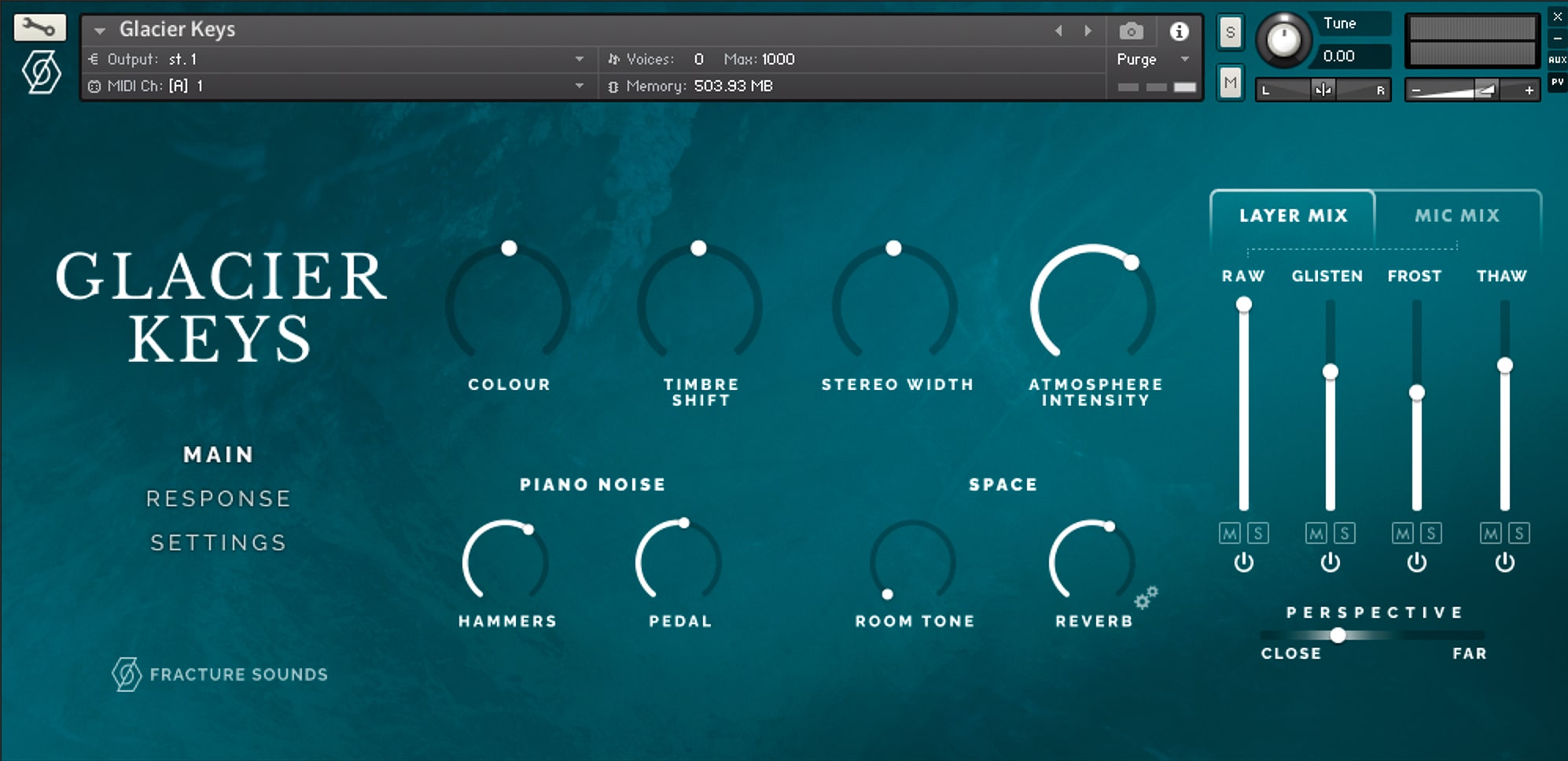Take a snapshot with the camera icon
1568x761 pixels.
(1131, 31)
